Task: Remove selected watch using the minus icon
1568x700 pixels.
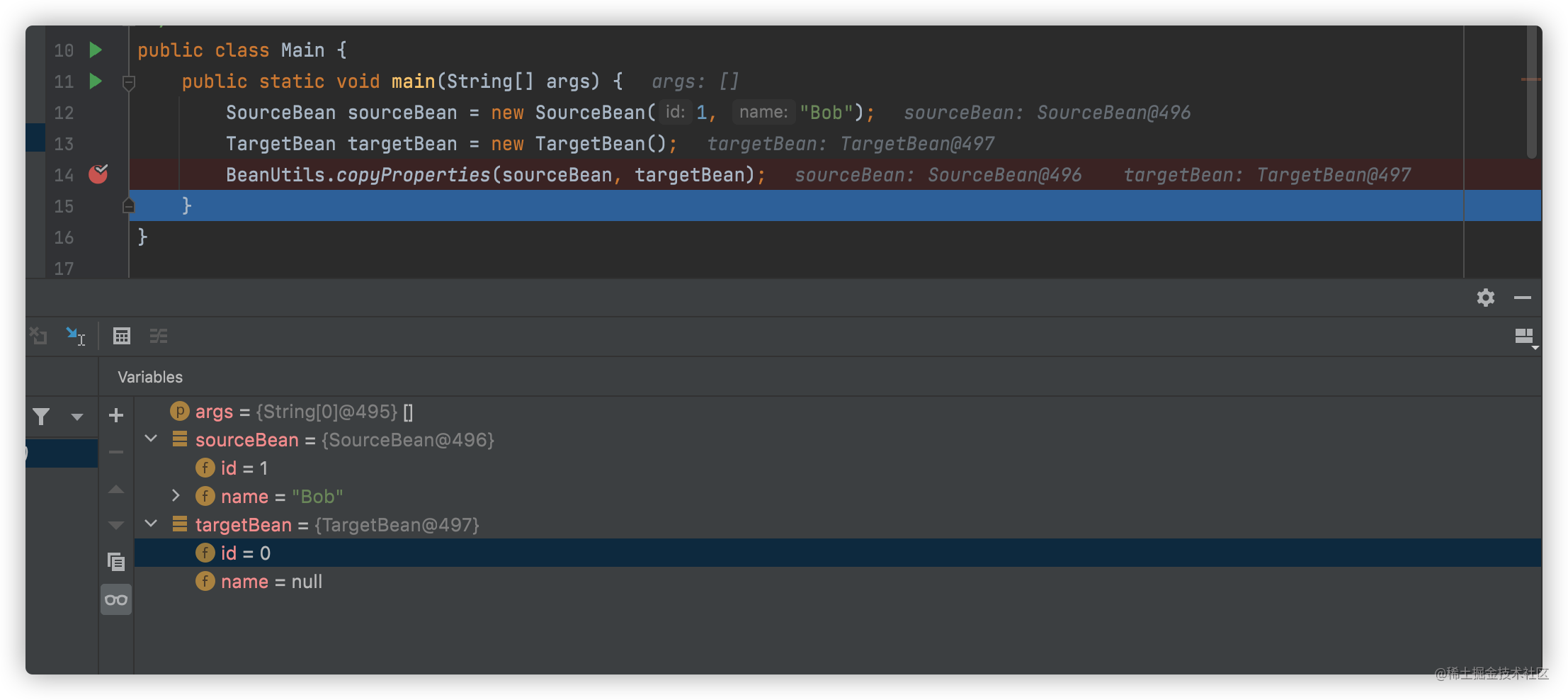Action: point(115,451)
